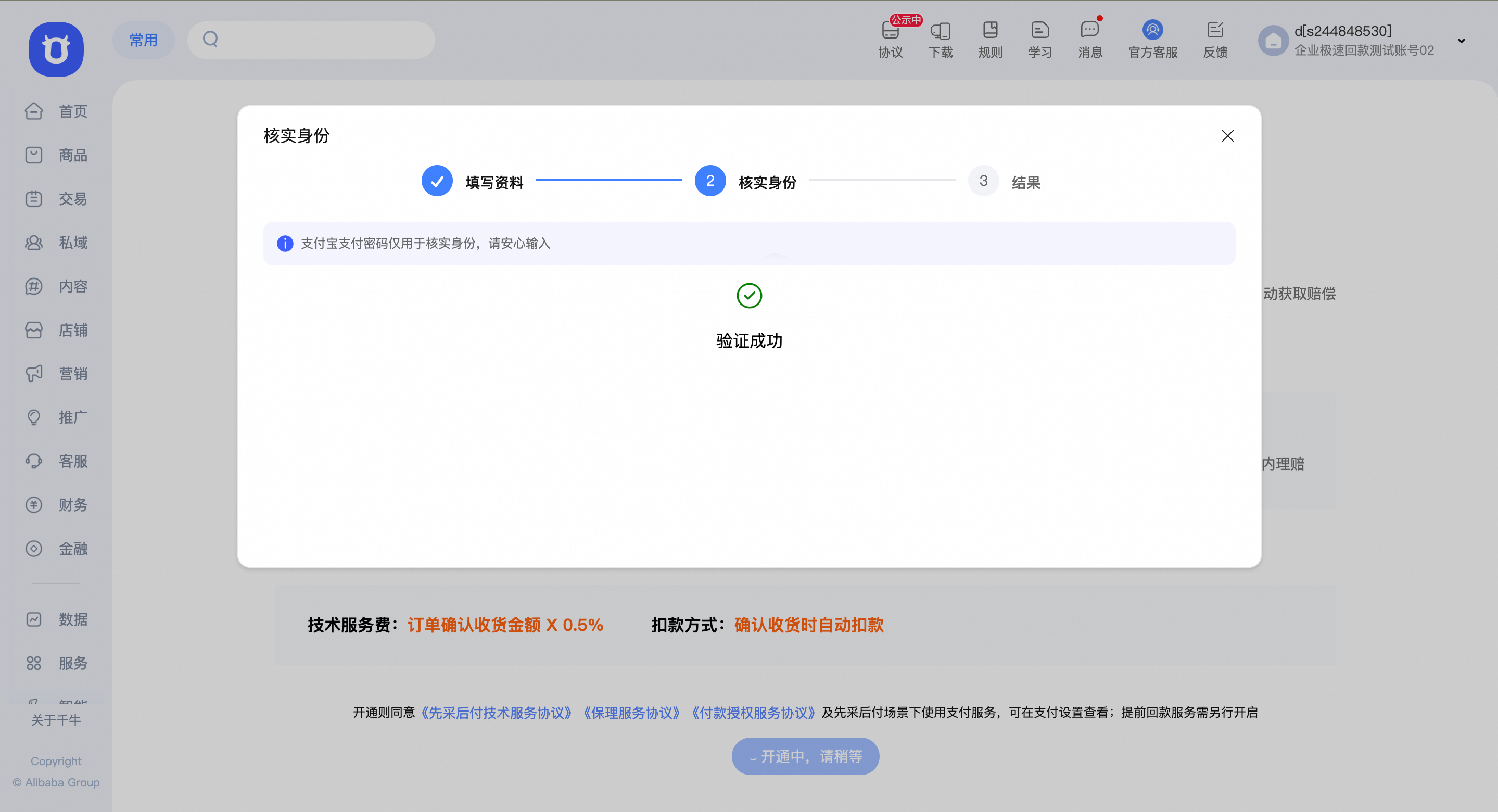Open the 推广 promotion lightbulb icon
The width and height of the screenshot is (1498, 812).
(34, 417)
